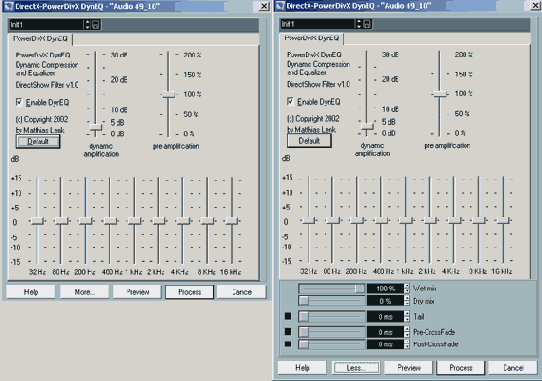Open the Init1 preset stepper in right window
The height and width of the screenshot is (381, 542).
pos(359,24)
